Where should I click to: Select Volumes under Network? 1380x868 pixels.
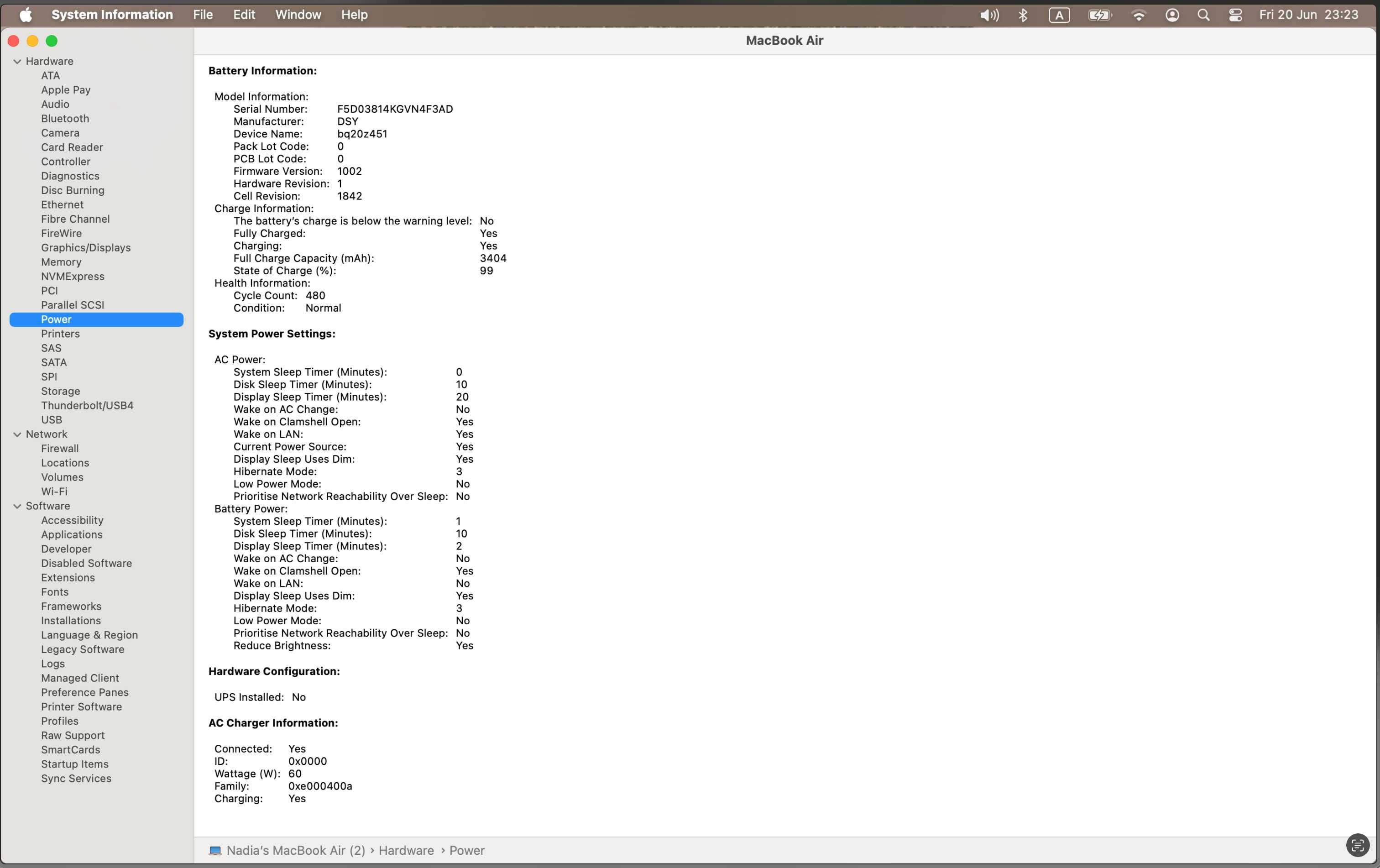[63, 477]
